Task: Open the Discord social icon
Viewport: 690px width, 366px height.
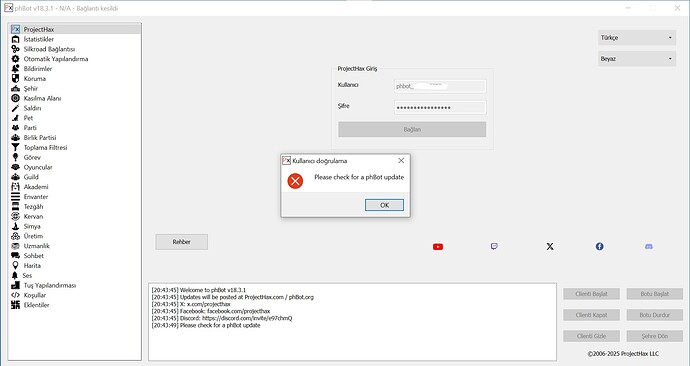Action: 649,247
